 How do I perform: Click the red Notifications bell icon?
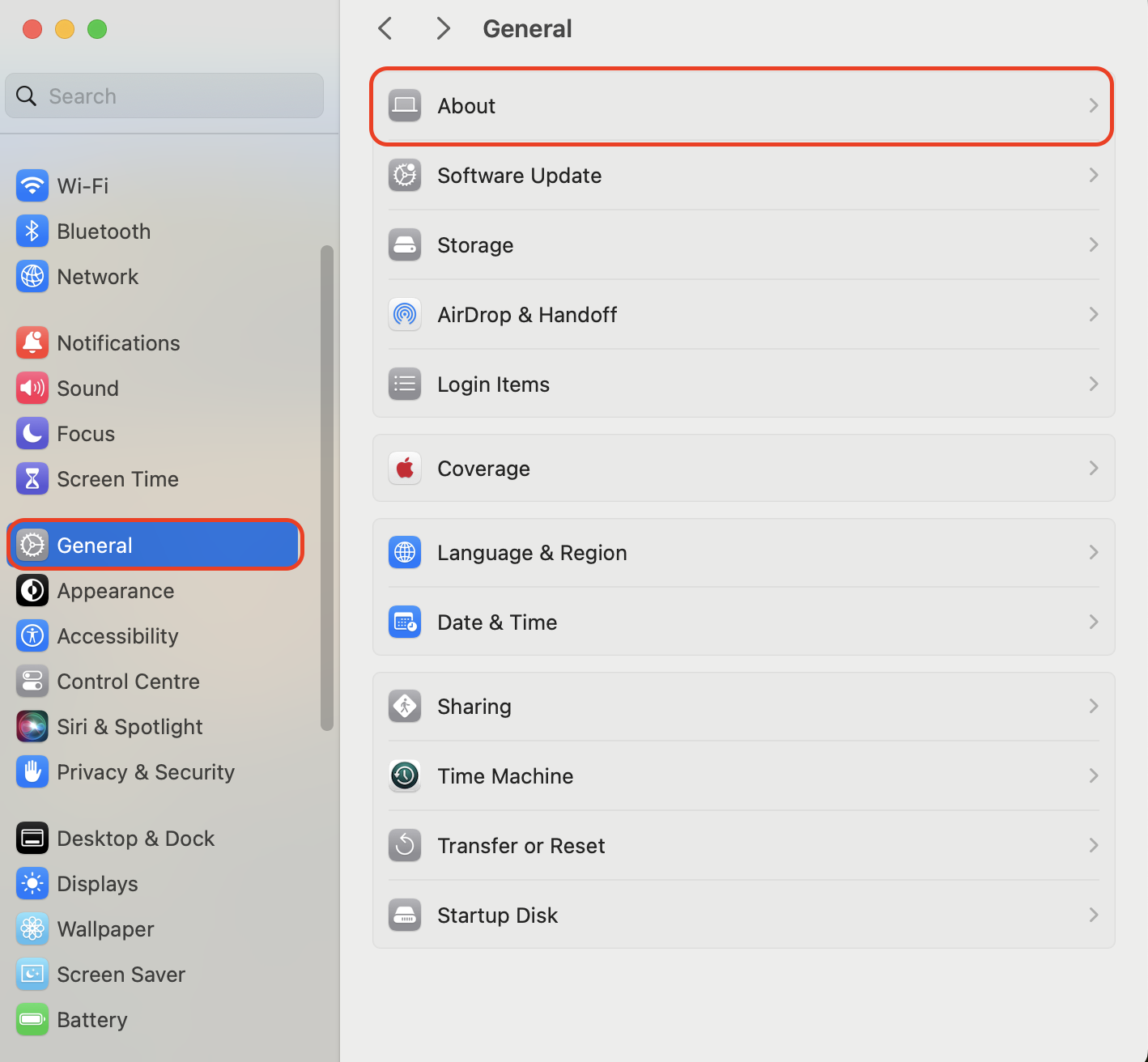tap(32, 343)
